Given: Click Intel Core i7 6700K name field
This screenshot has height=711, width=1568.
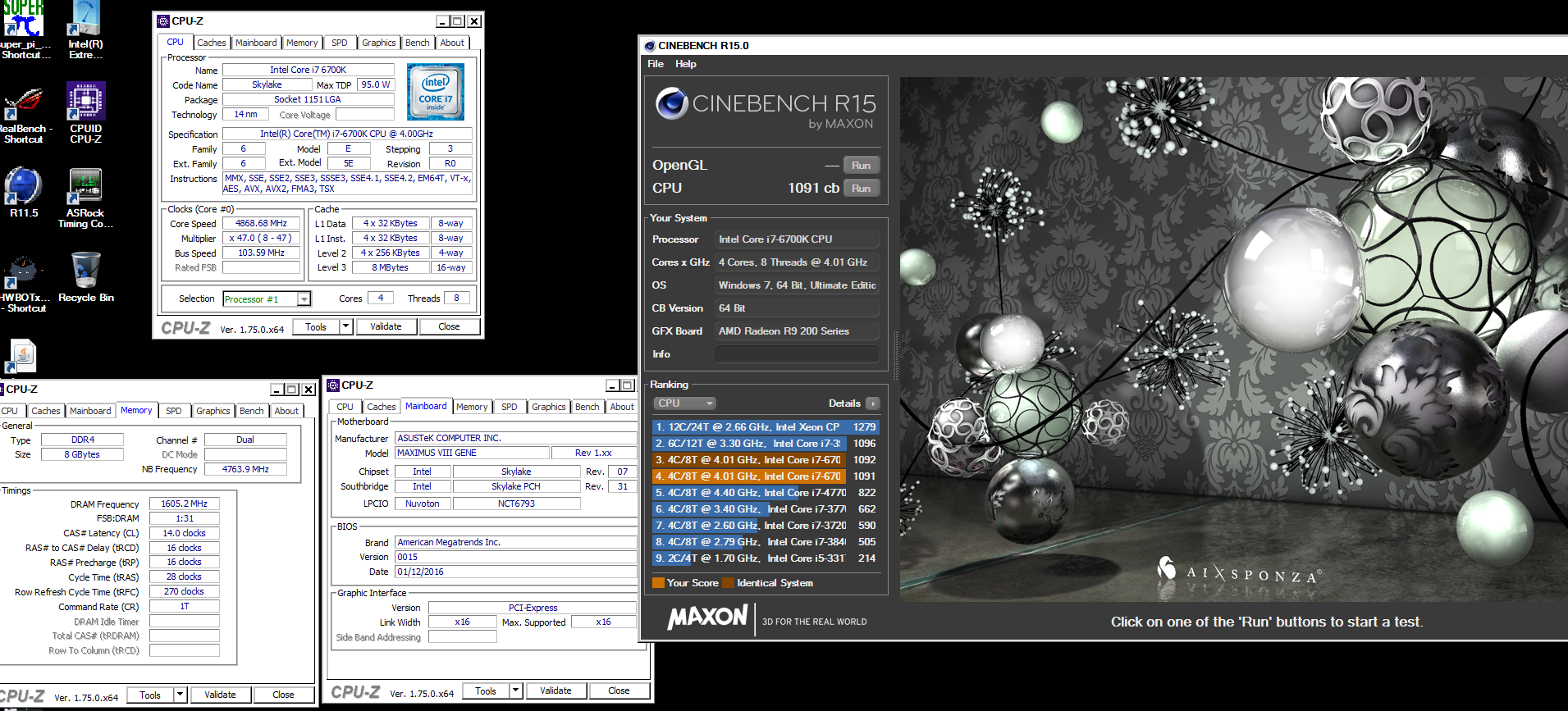Looking at the screenshot, I should [308, 70].
